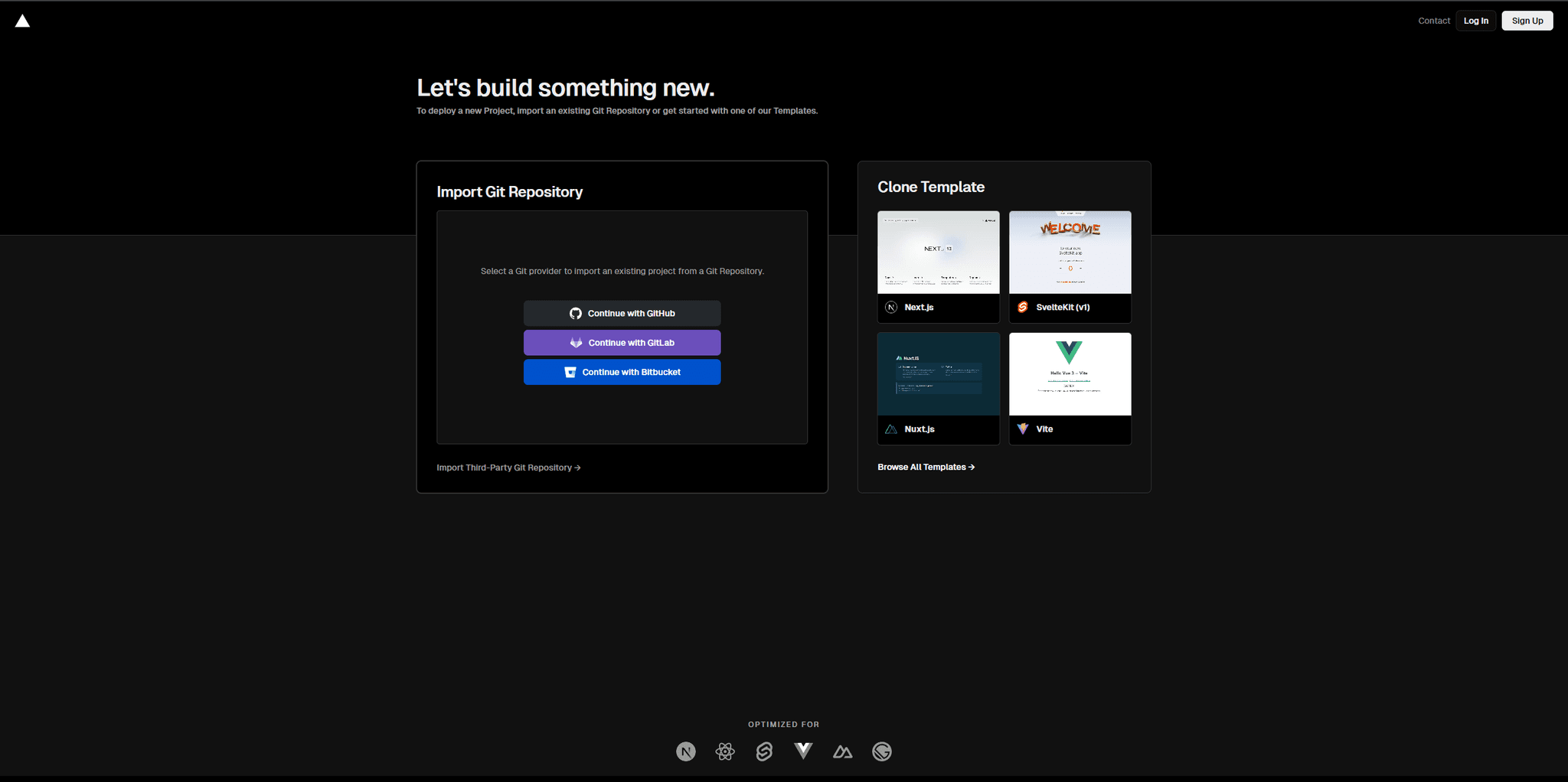This screenshot has height=782, width=1568.
Task: Click the Nuxt.js template label
Action: 919,429
